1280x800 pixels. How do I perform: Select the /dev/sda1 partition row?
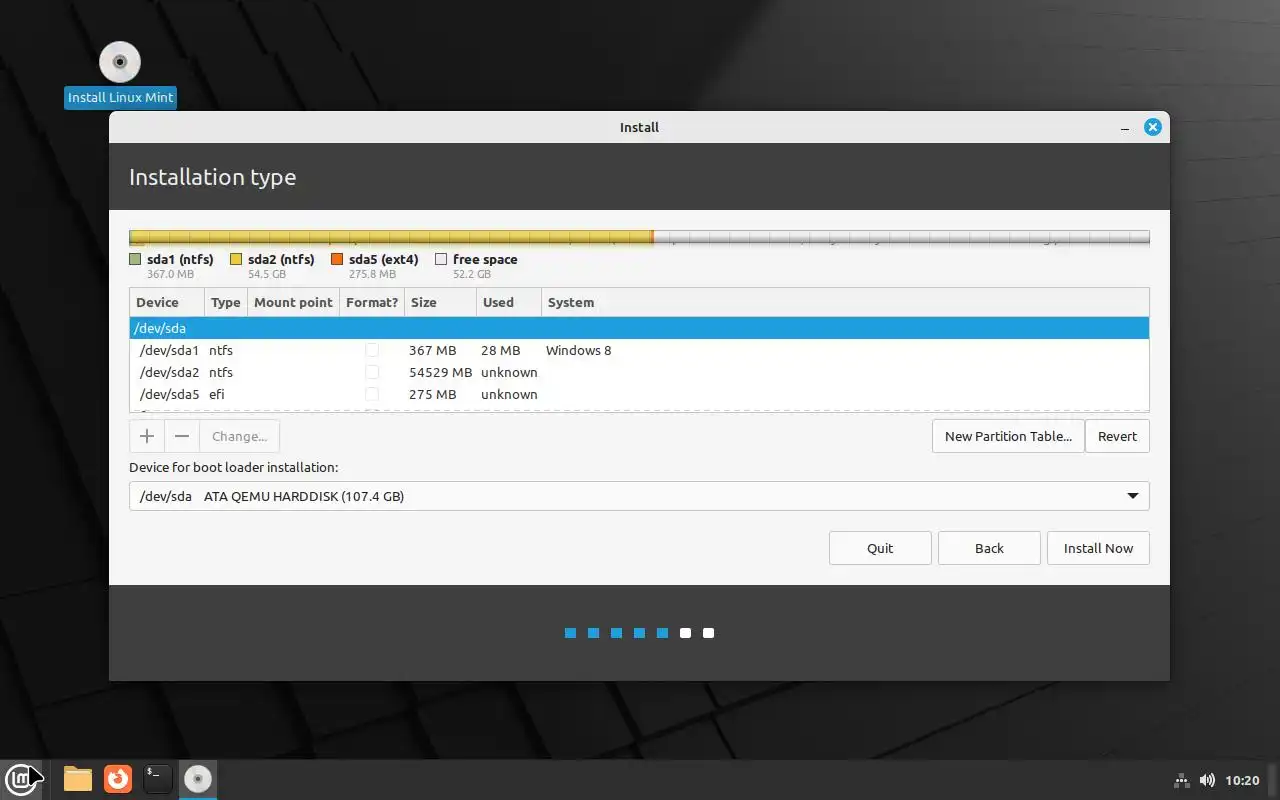[x=639, y=350]
